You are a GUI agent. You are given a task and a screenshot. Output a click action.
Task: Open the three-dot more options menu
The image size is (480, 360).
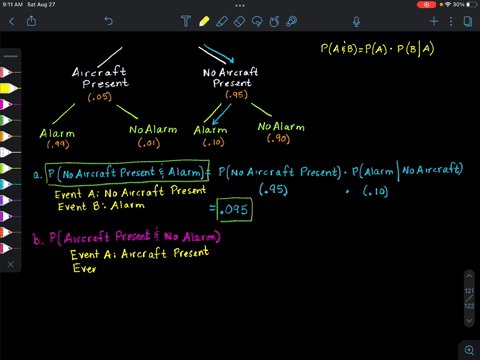pyautogui.click(x=451, y=22)
